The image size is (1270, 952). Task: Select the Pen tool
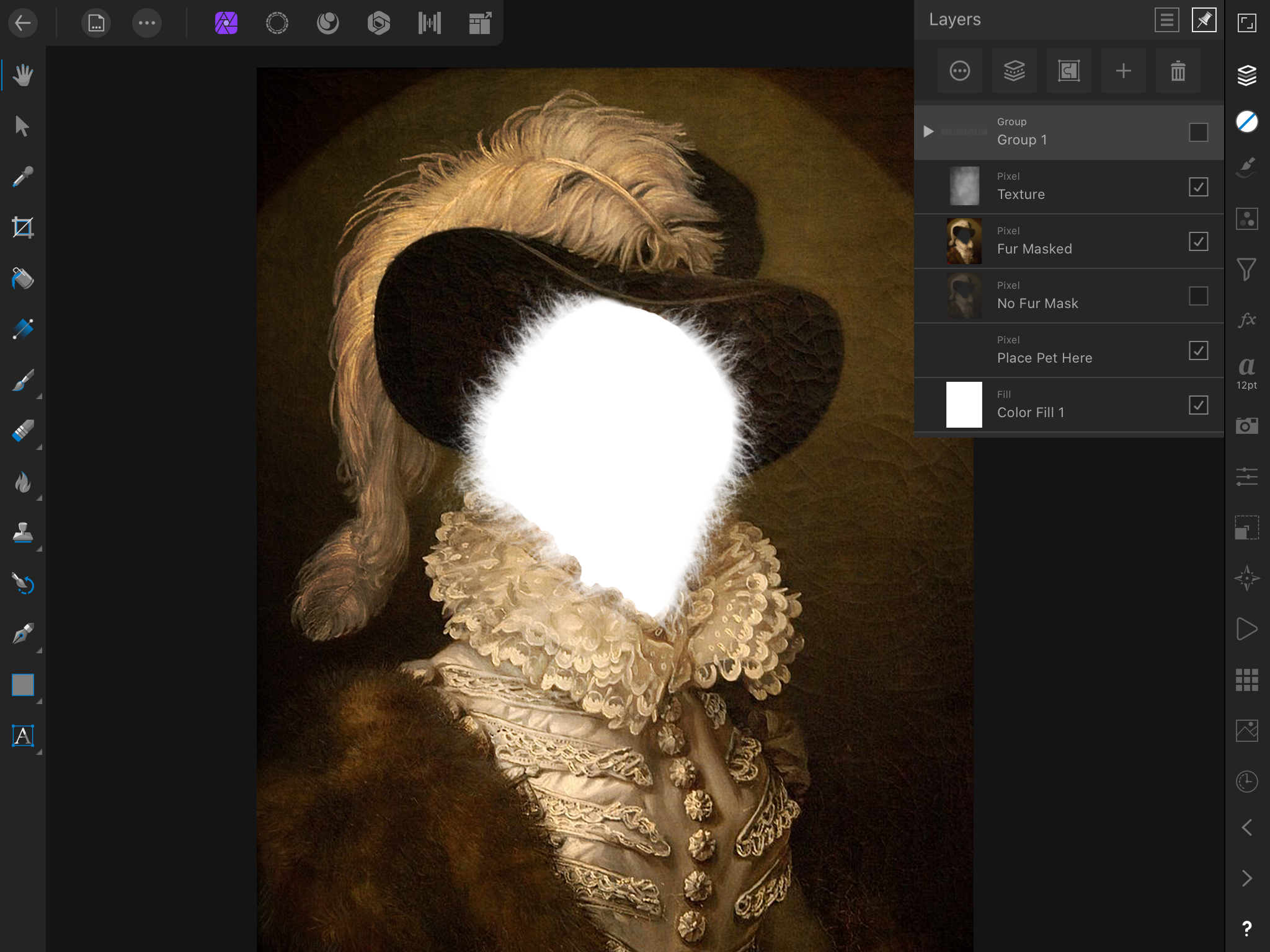coord(23,635)
